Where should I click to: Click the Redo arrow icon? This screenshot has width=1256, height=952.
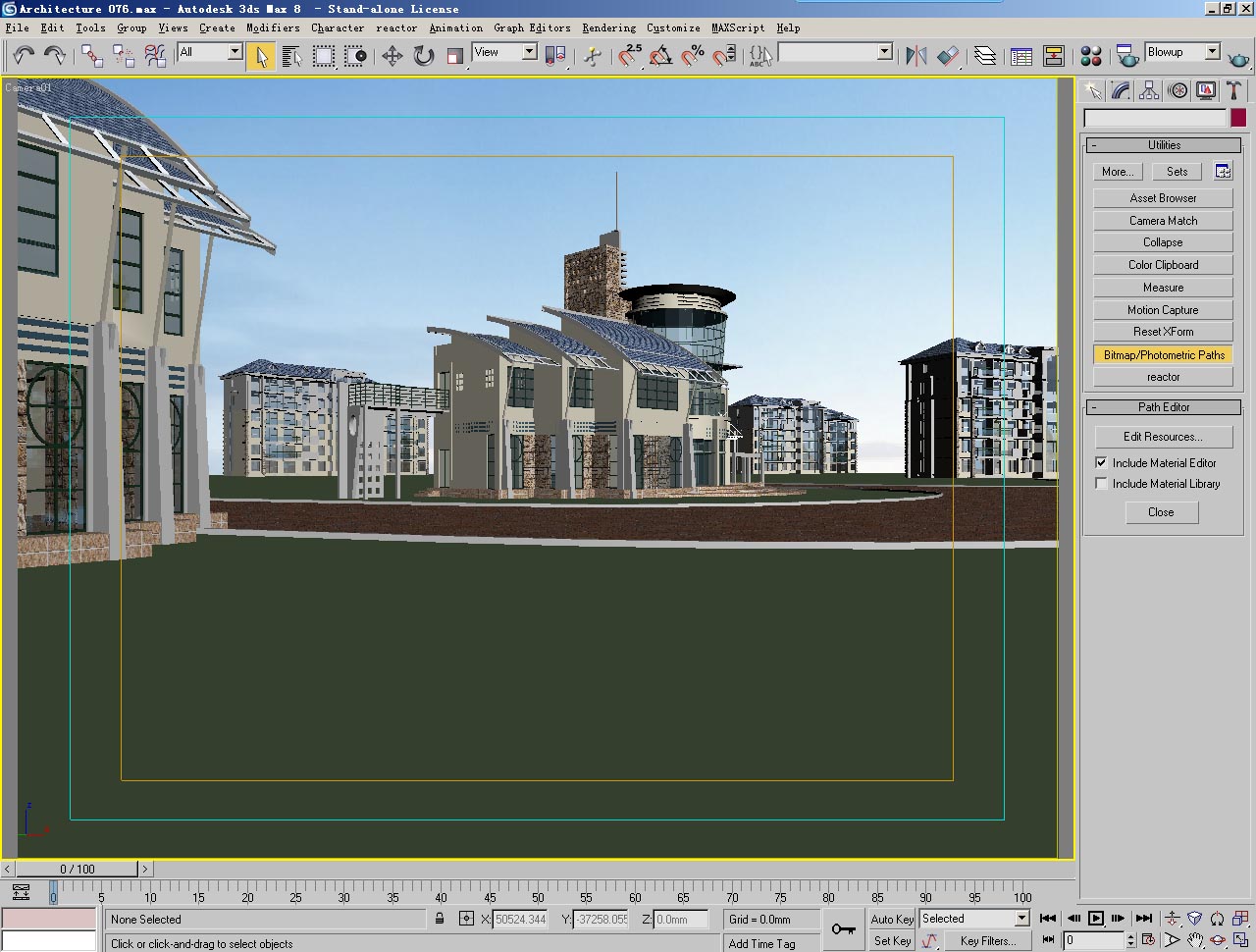pos(55,55)
